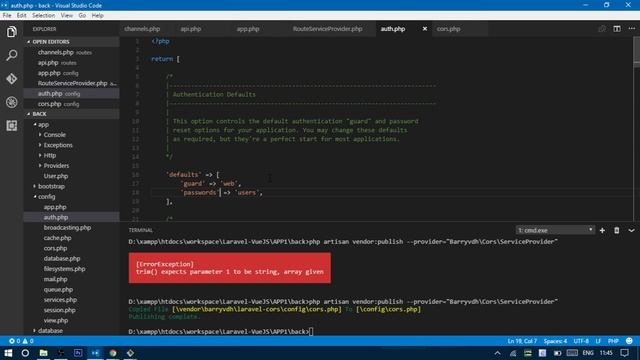
Task: Open the Source Control view
Action: tap(11, 79)
